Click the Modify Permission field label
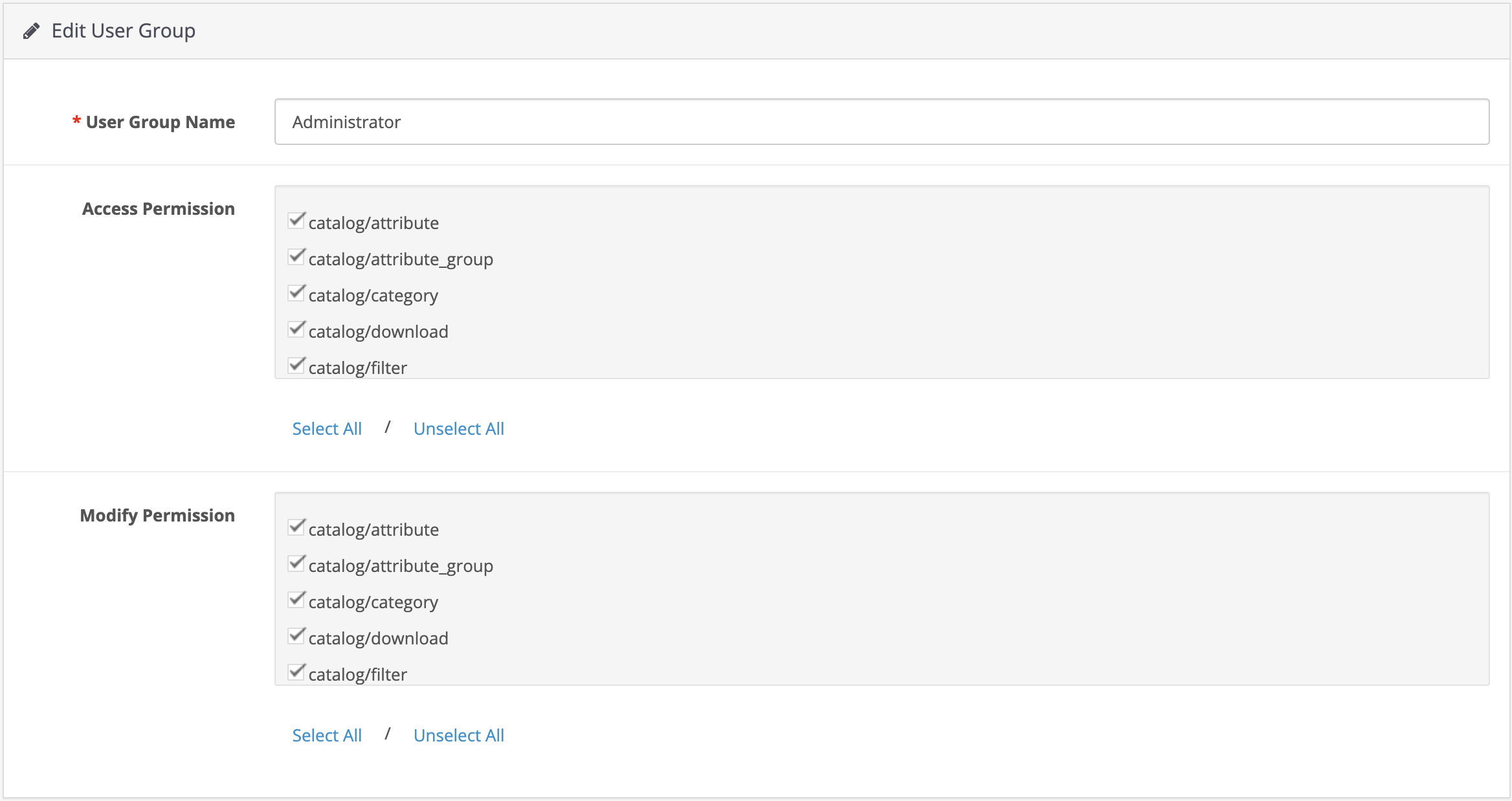1512x801 pixels. click(157, 516)
